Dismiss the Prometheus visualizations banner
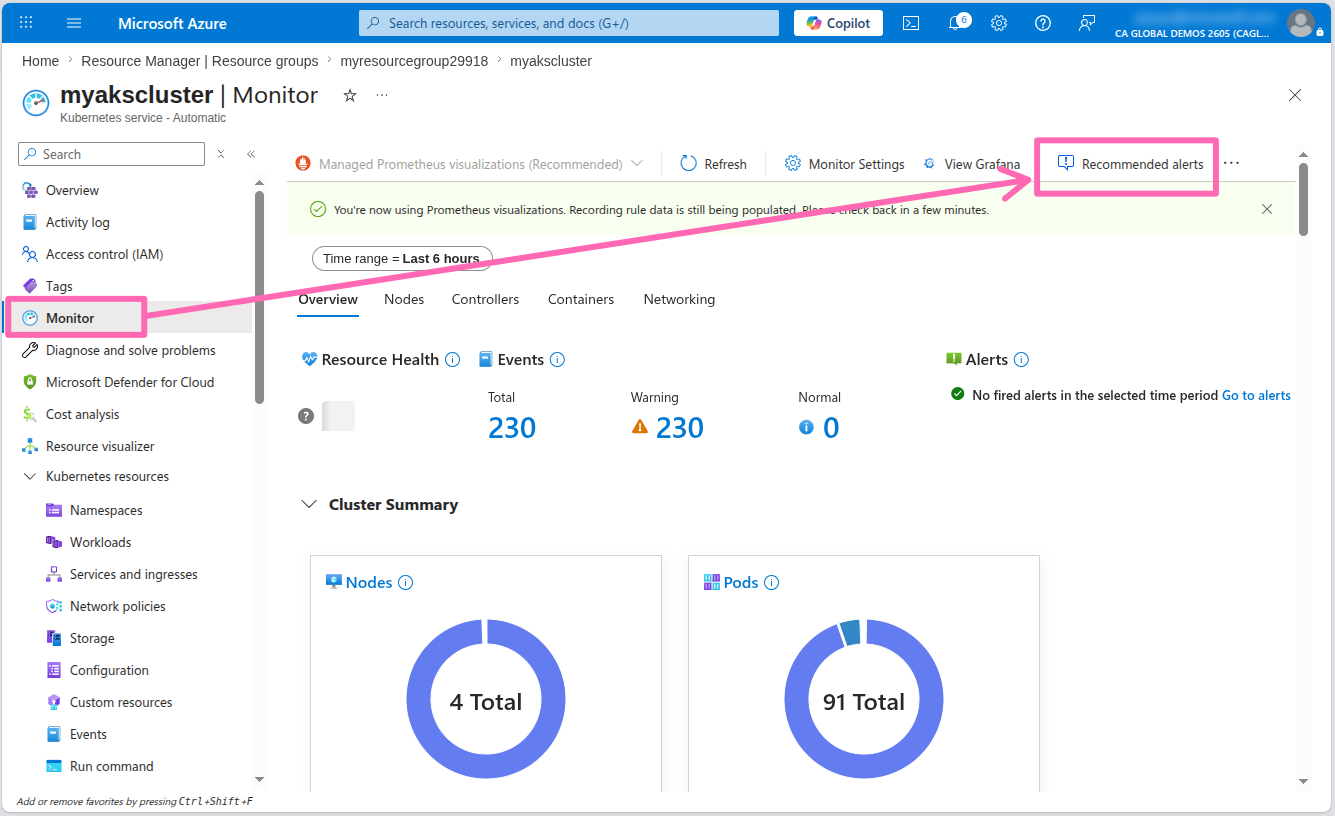 1267,209
